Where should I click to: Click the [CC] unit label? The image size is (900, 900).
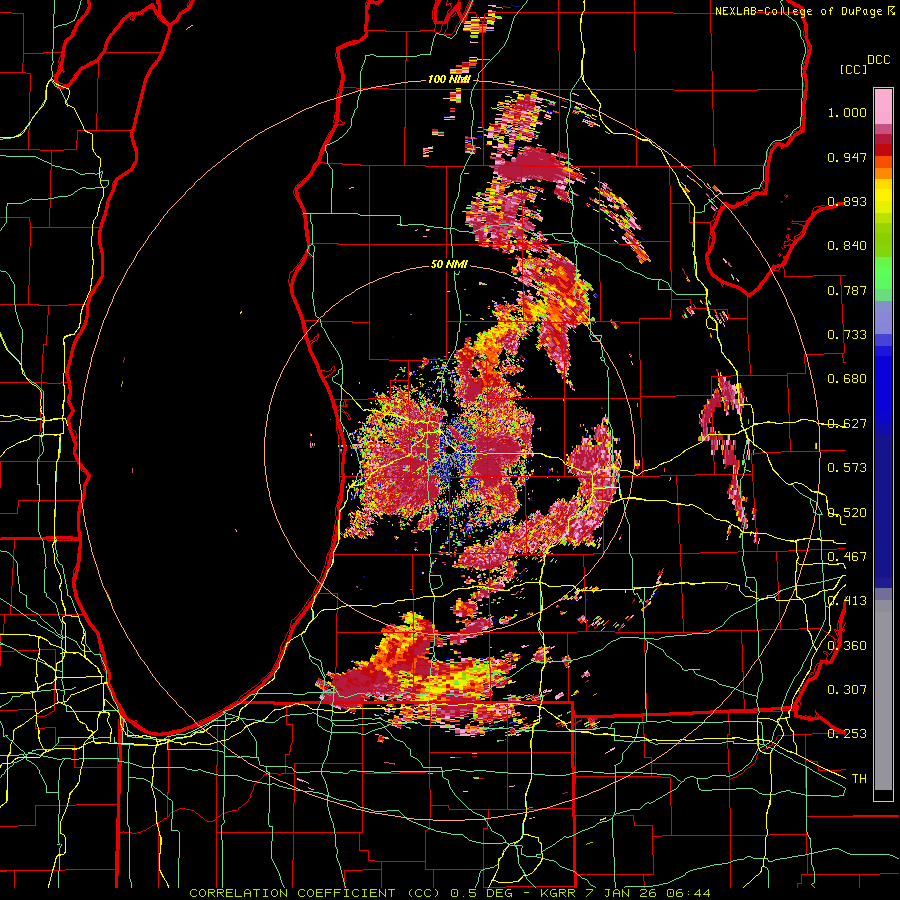(854, 69)
